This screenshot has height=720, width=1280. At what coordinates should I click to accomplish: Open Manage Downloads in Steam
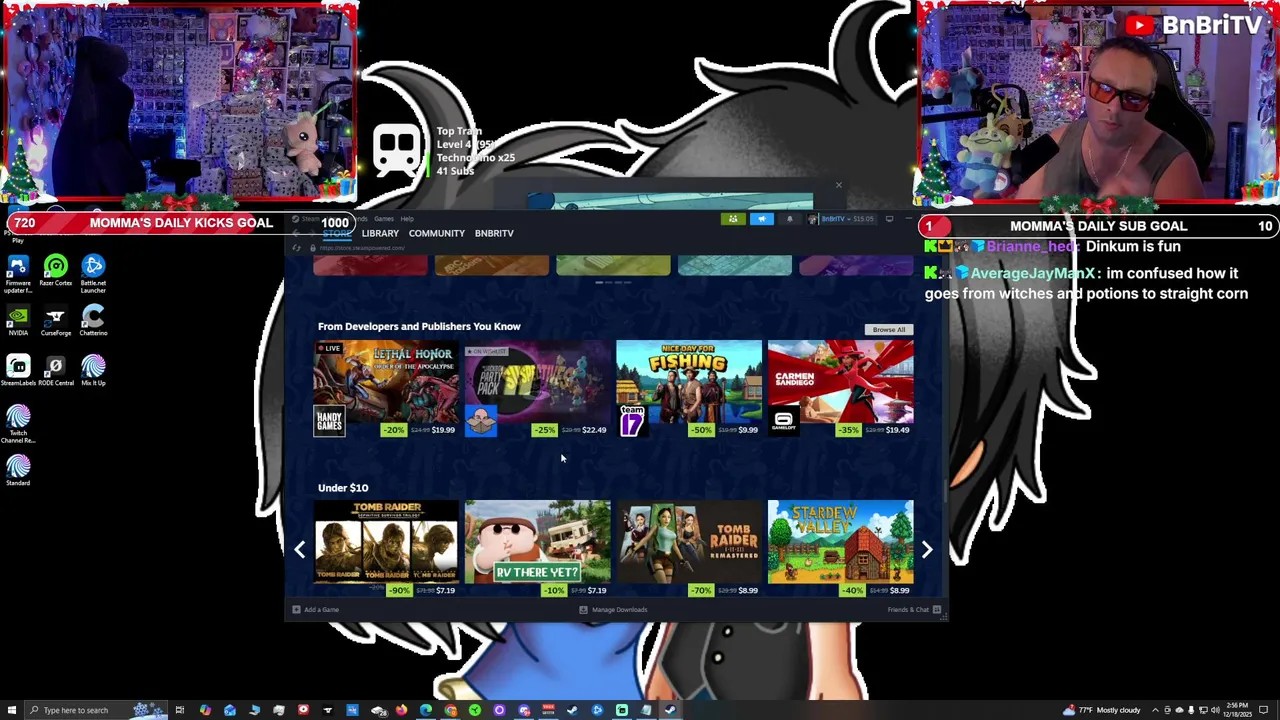[x=613, y=610]
